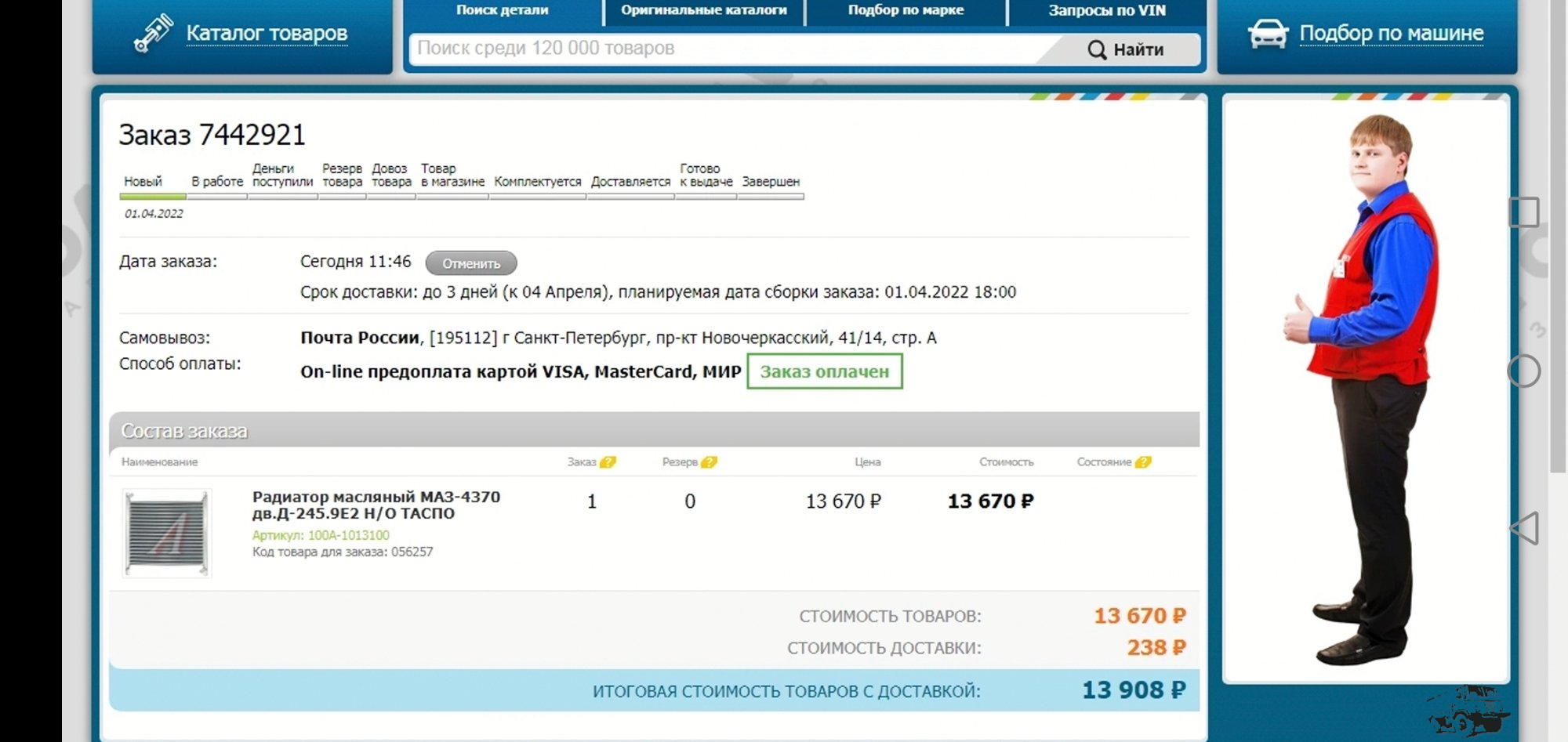This screenshot has width=1568, height=742.
Task: Select the Комплектуется status step
Action: tap(538, 182)
